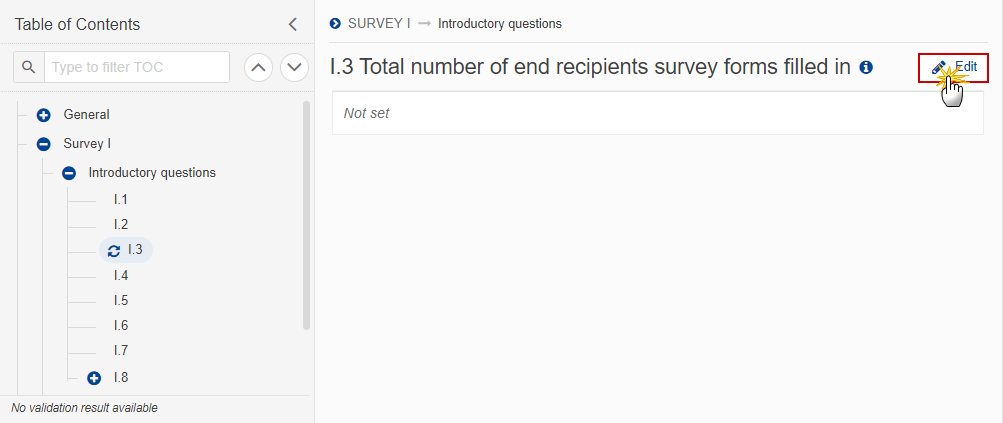Focus the Type to filter TOC field

[137, 67]
